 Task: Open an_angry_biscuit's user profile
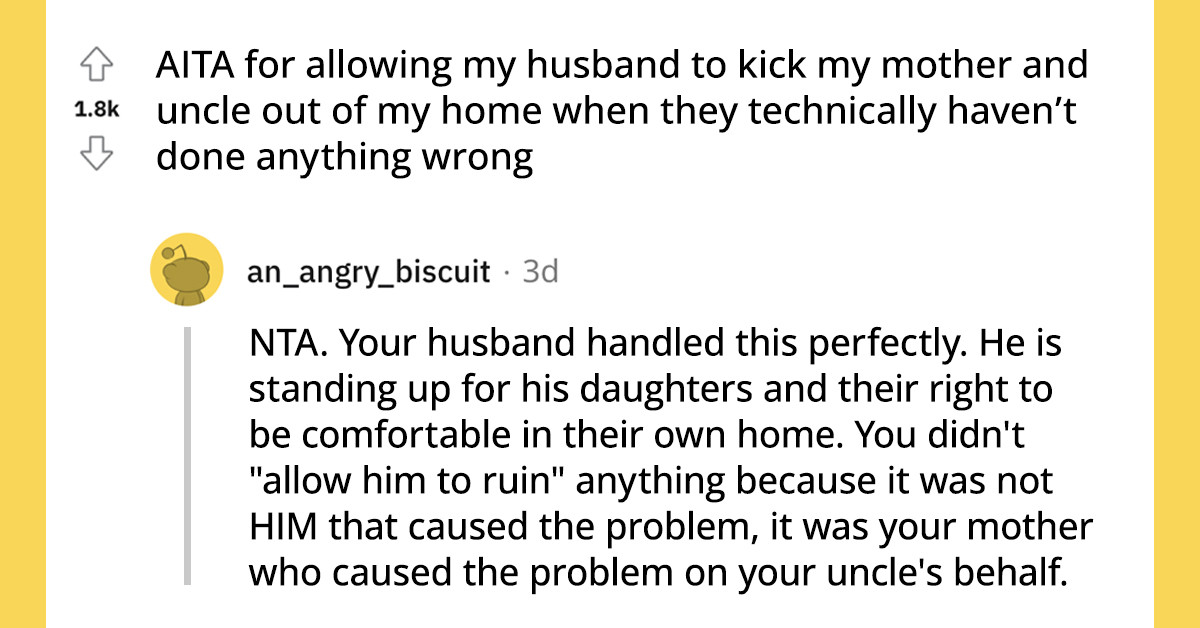369,272
